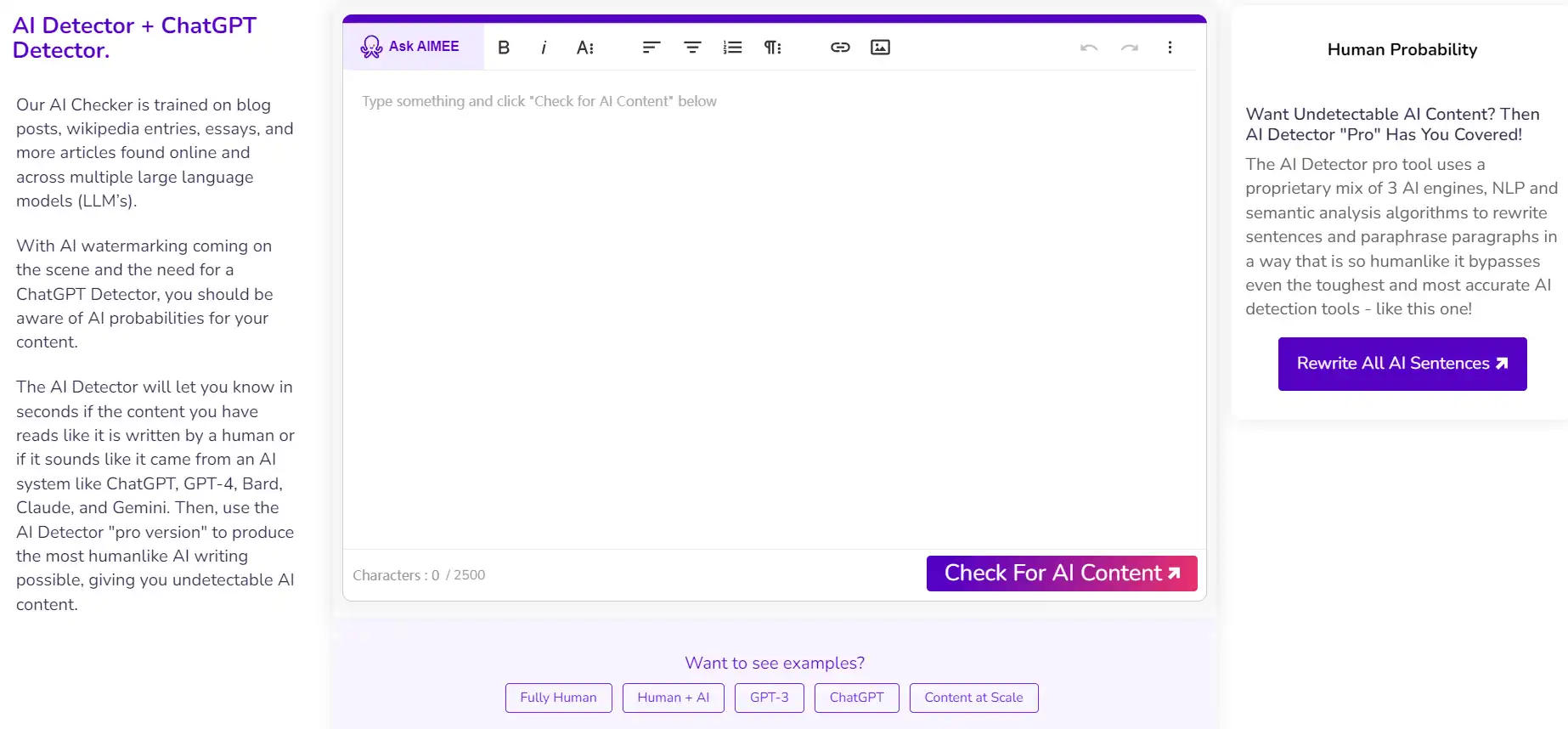Load the GPT-3 example
Viewport: 1568px width, 729px height.
pyautogui.click(x=769, y=698)
